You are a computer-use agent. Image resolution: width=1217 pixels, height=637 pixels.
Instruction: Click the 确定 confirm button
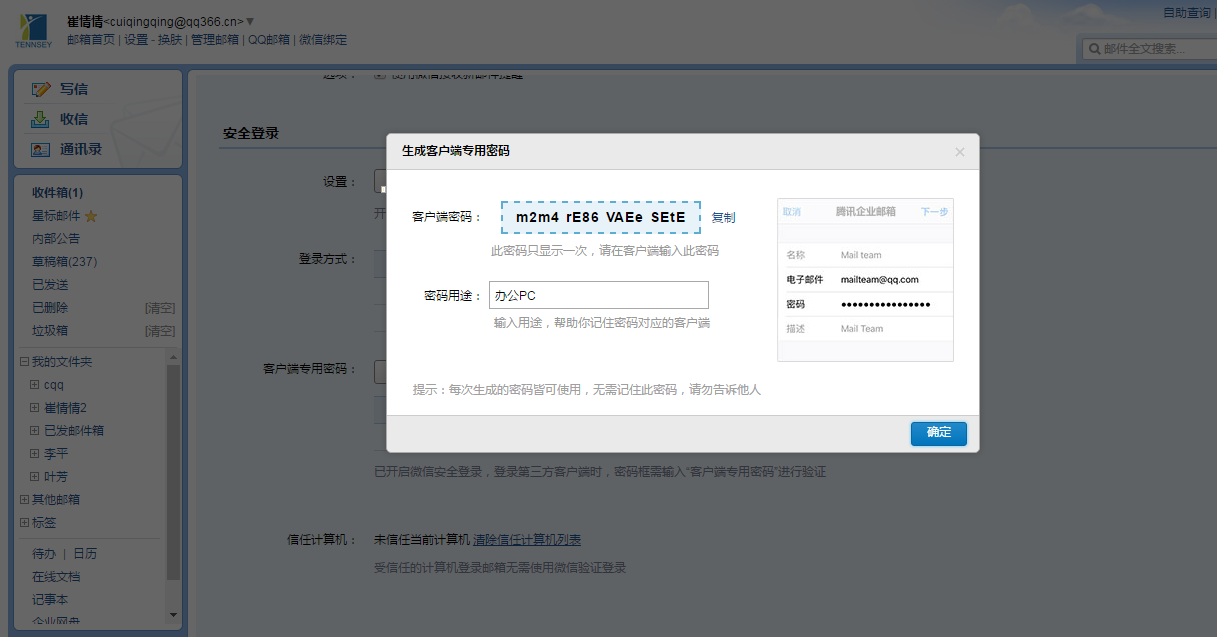937,434
